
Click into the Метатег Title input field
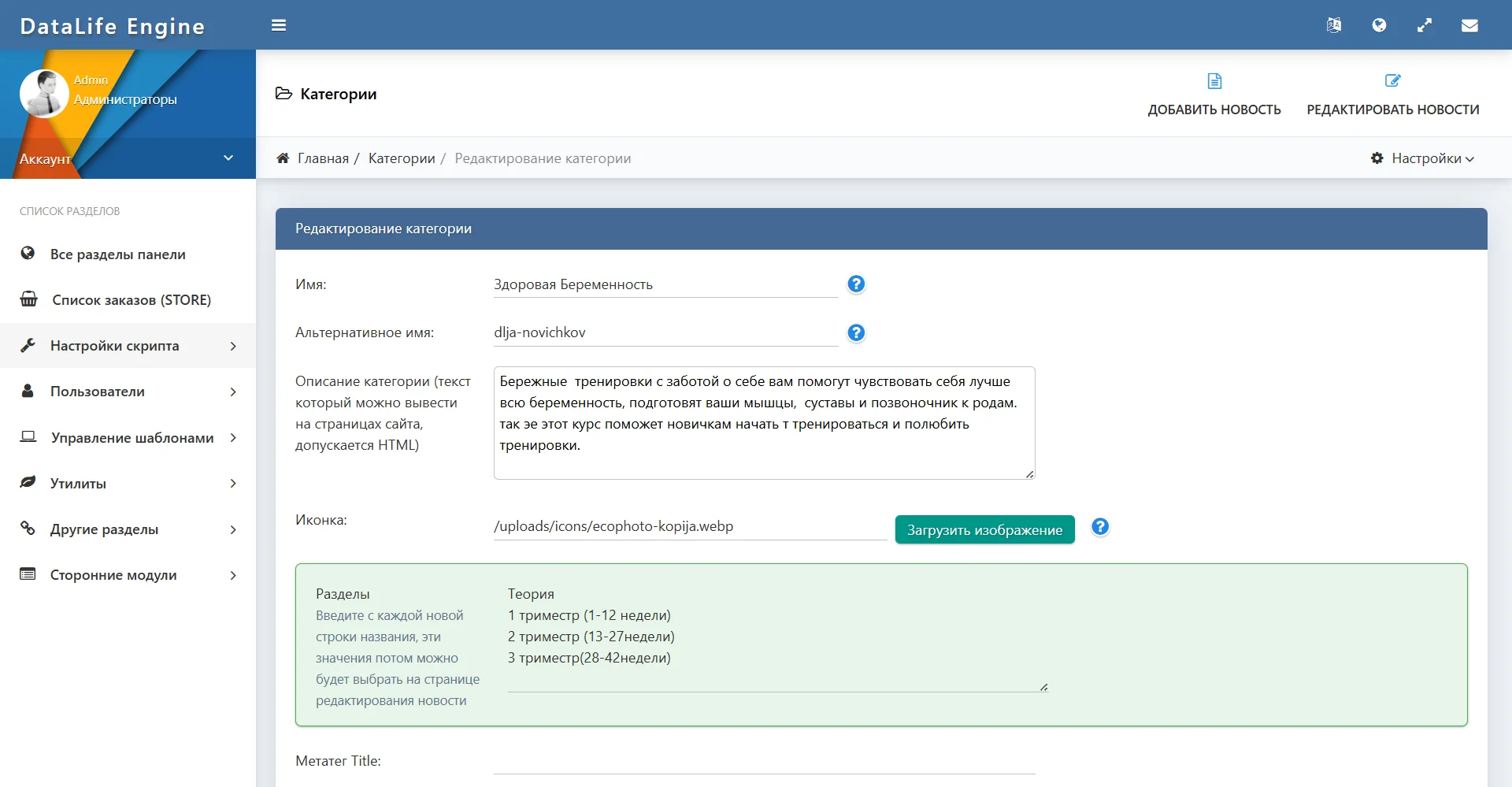tap(764, 761)
